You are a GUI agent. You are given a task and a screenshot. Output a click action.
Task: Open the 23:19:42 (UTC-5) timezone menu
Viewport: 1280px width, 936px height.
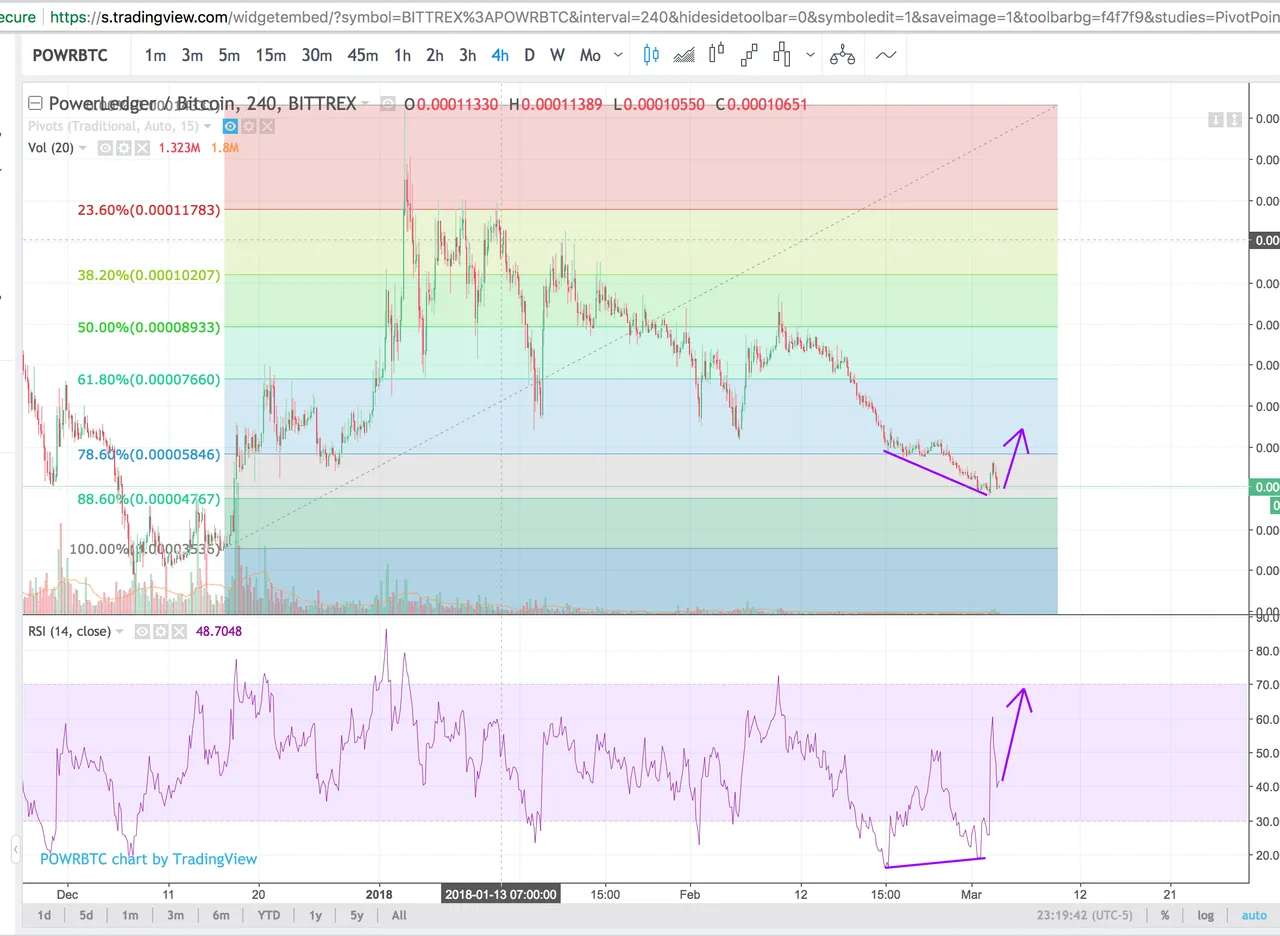click(1085, 915)
